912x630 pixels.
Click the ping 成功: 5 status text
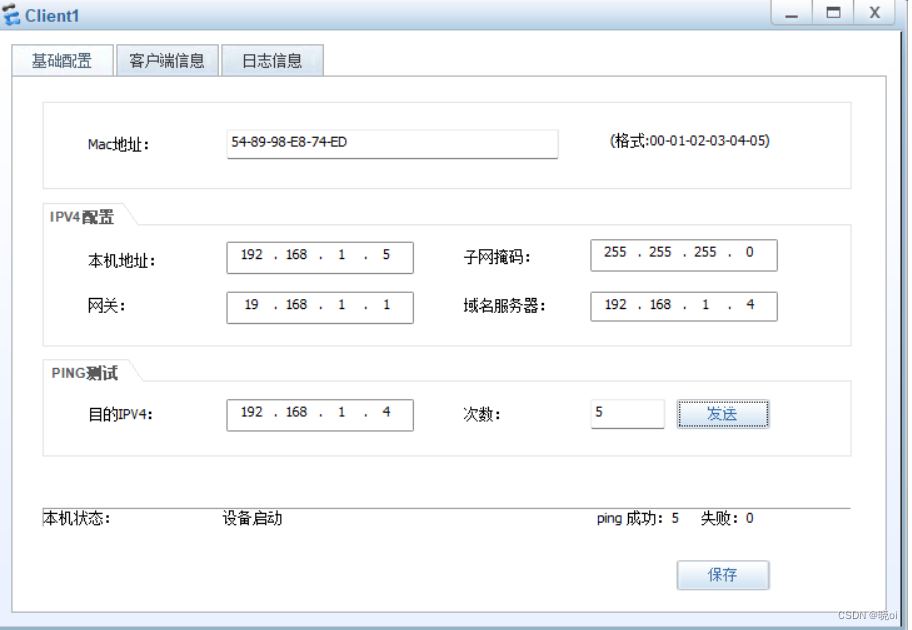coord(637,518)
